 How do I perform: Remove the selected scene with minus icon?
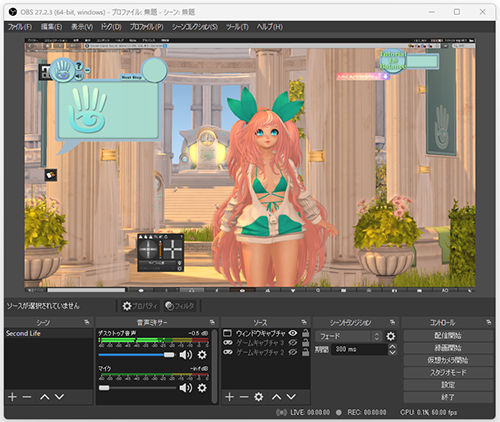pos(27,397)
